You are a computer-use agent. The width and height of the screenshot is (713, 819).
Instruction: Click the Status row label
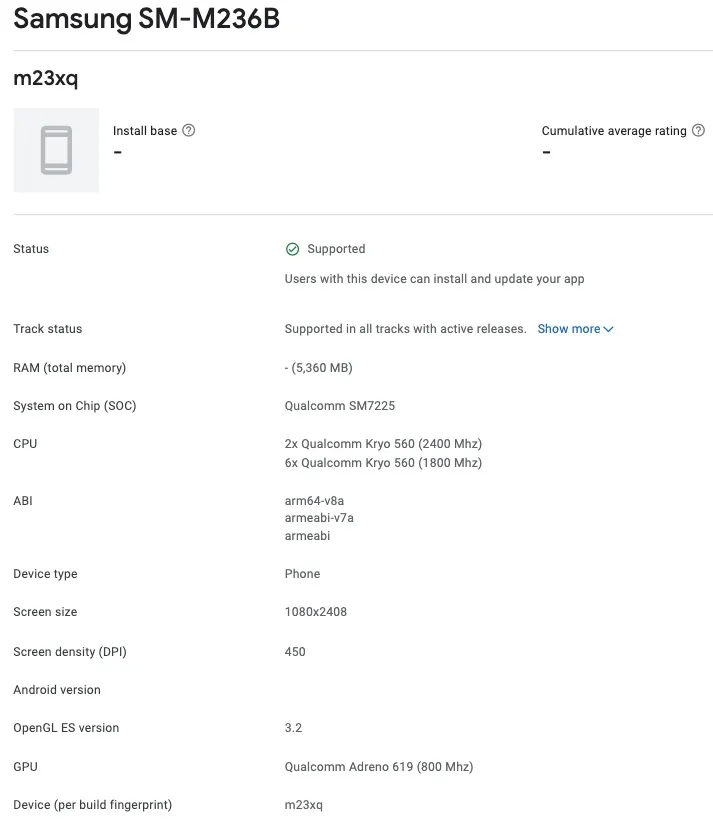click(30, 248)
